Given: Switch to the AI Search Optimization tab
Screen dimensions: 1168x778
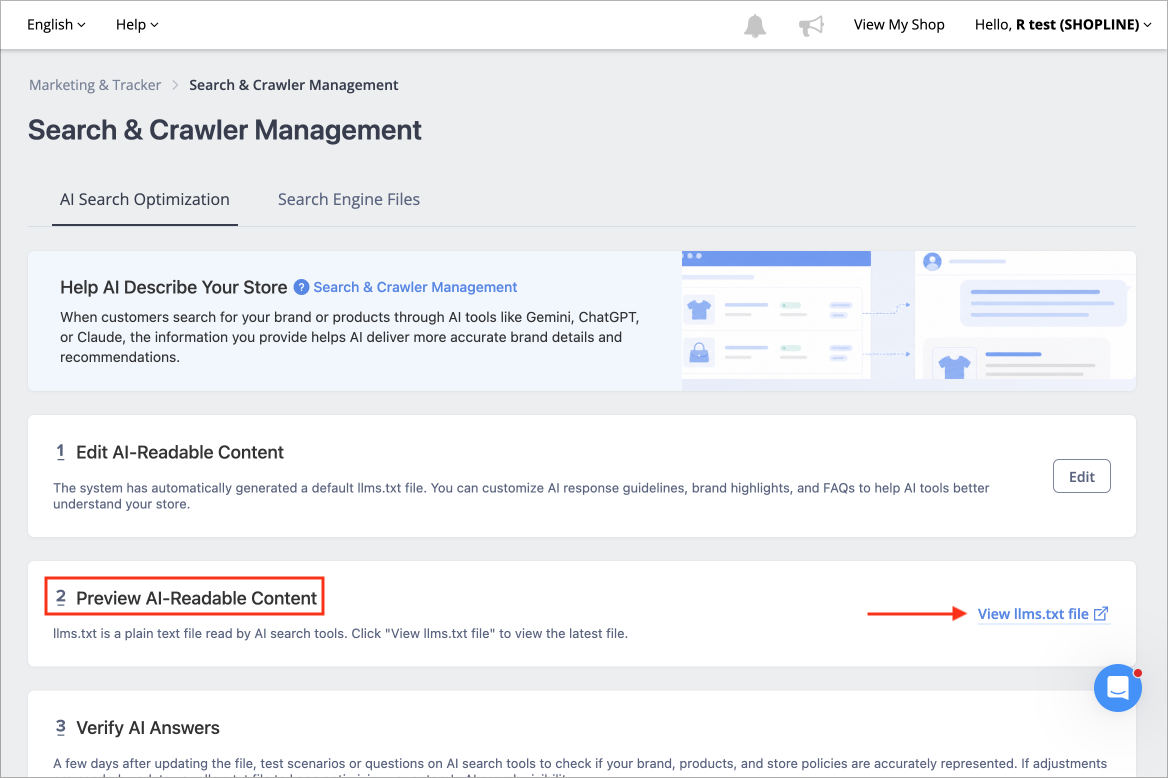Looking at the screenshot, I should coord(145,200).
